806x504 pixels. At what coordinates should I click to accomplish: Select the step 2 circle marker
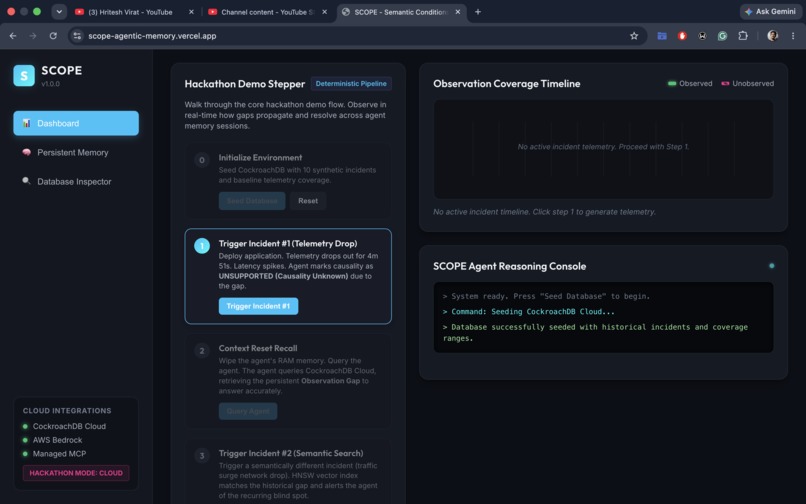[x=202, y=351]
